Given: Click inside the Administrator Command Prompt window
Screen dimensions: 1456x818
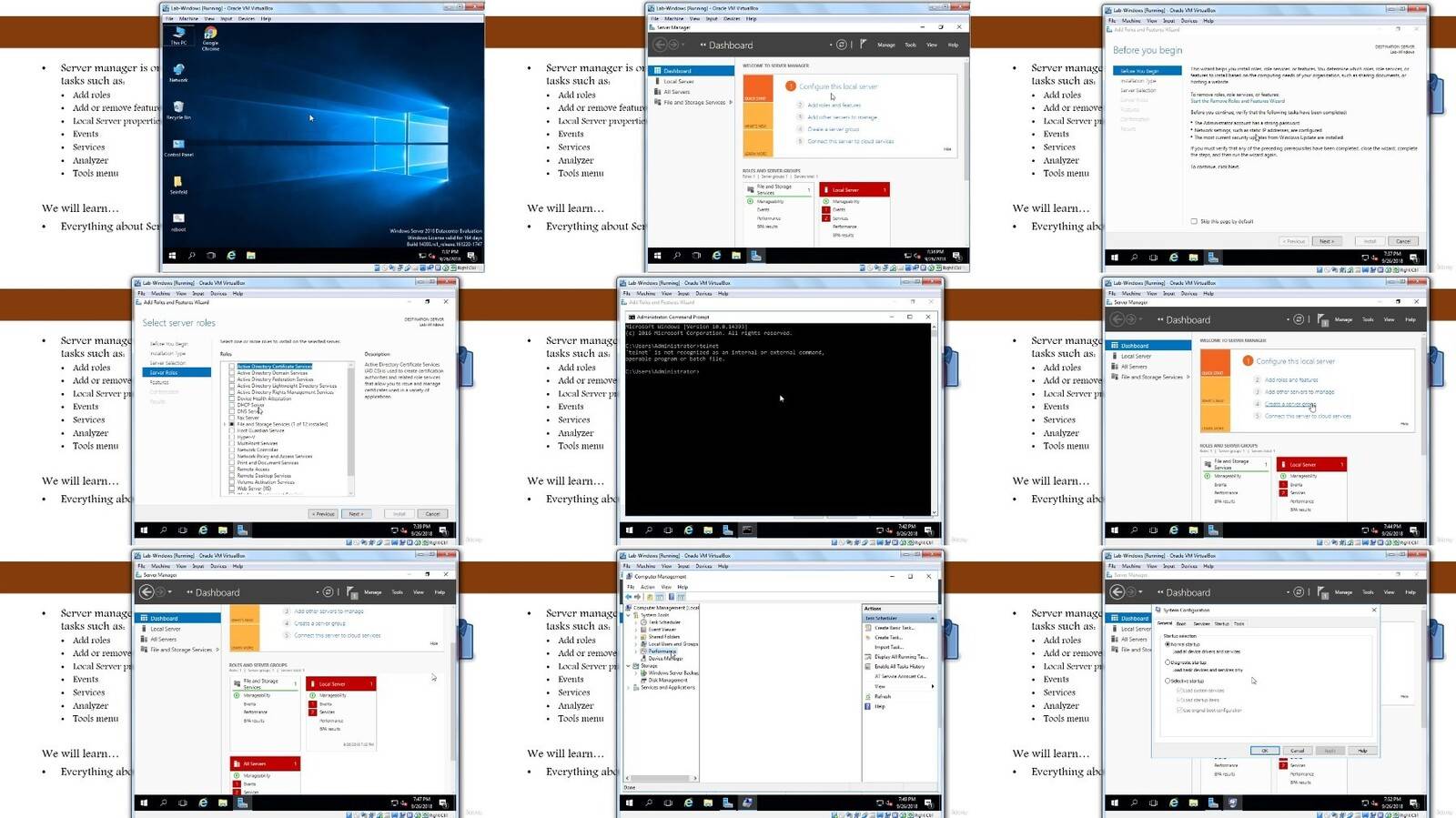Looking at the screenshot, I should (777, 419).
